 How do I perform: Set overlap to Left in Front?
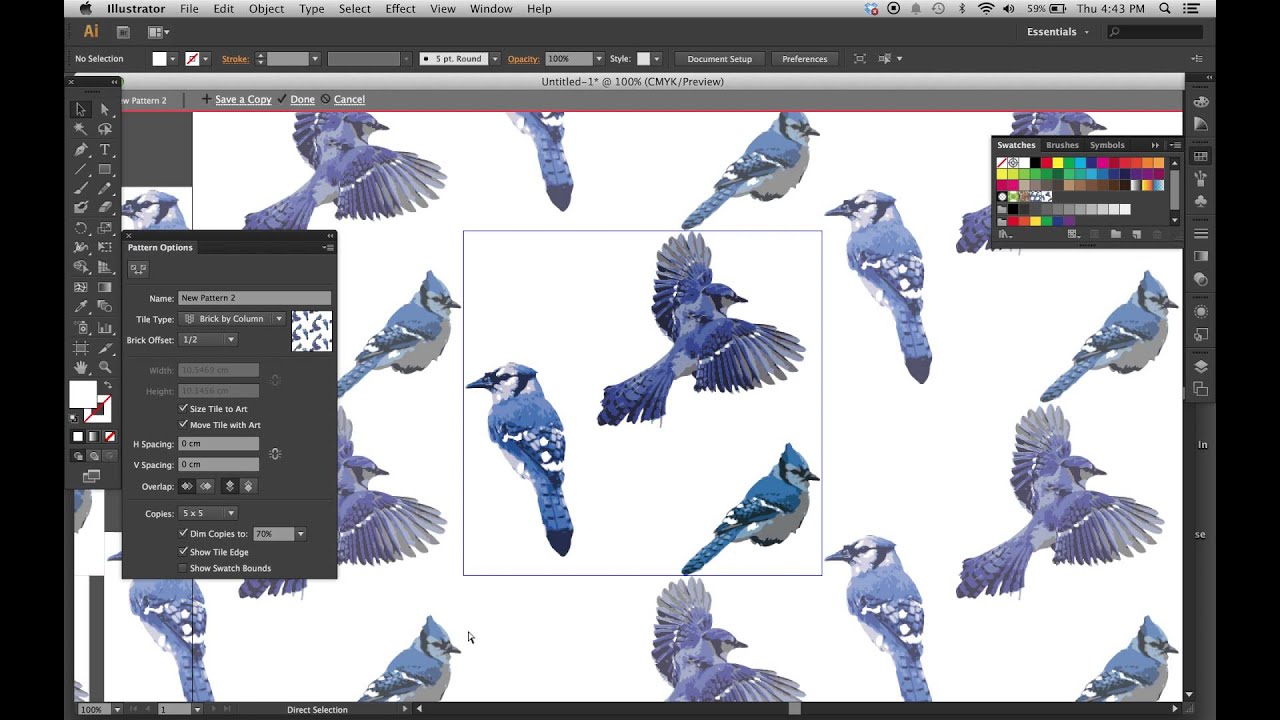186,486
